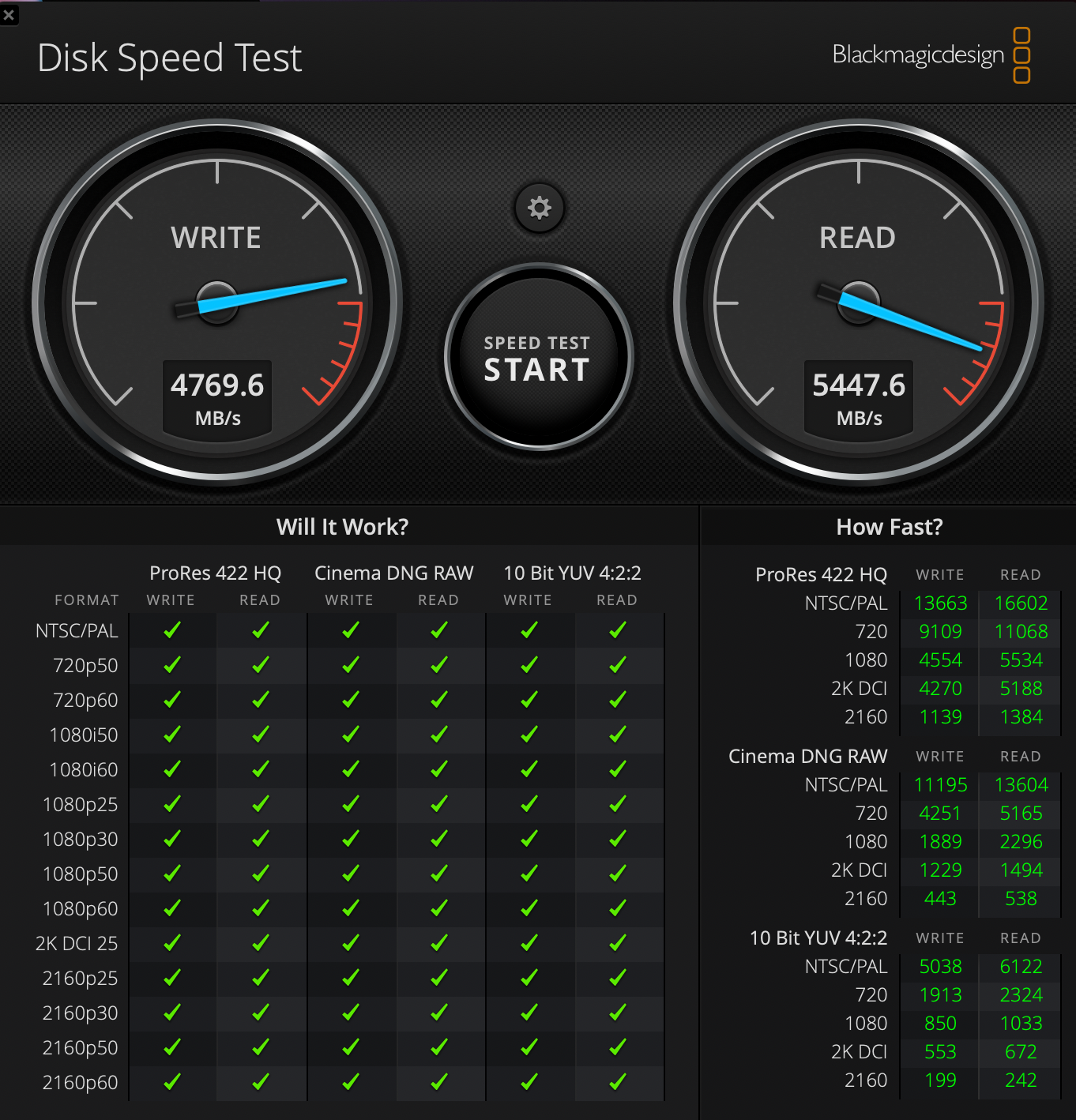Click 2160p30 Cinema DNG RAW read checkmark

[438, 1012]
